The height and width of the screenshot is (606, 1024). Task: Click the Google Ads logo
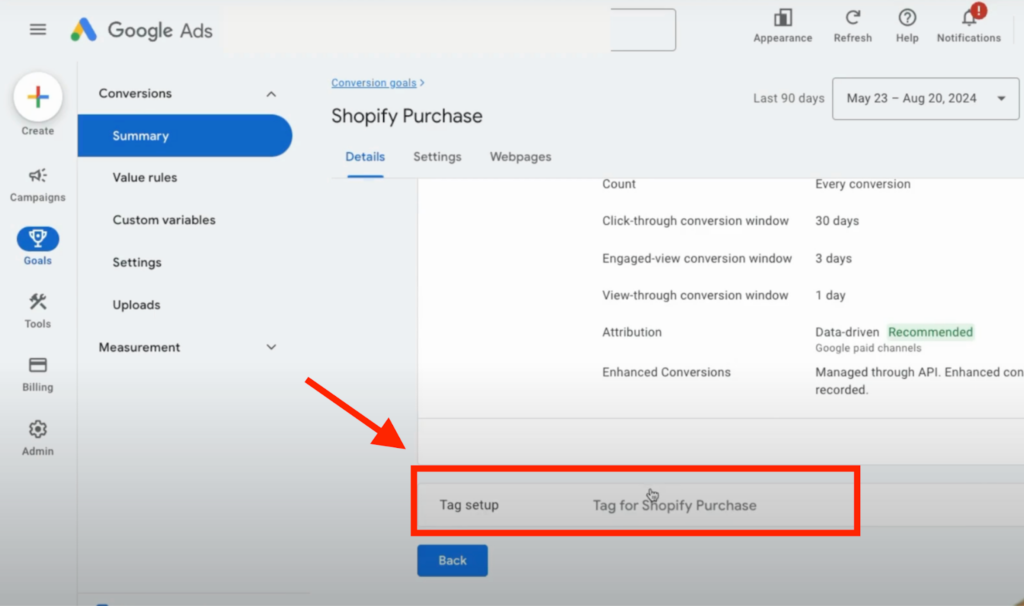pyautogui.click(x=142, y=30)
